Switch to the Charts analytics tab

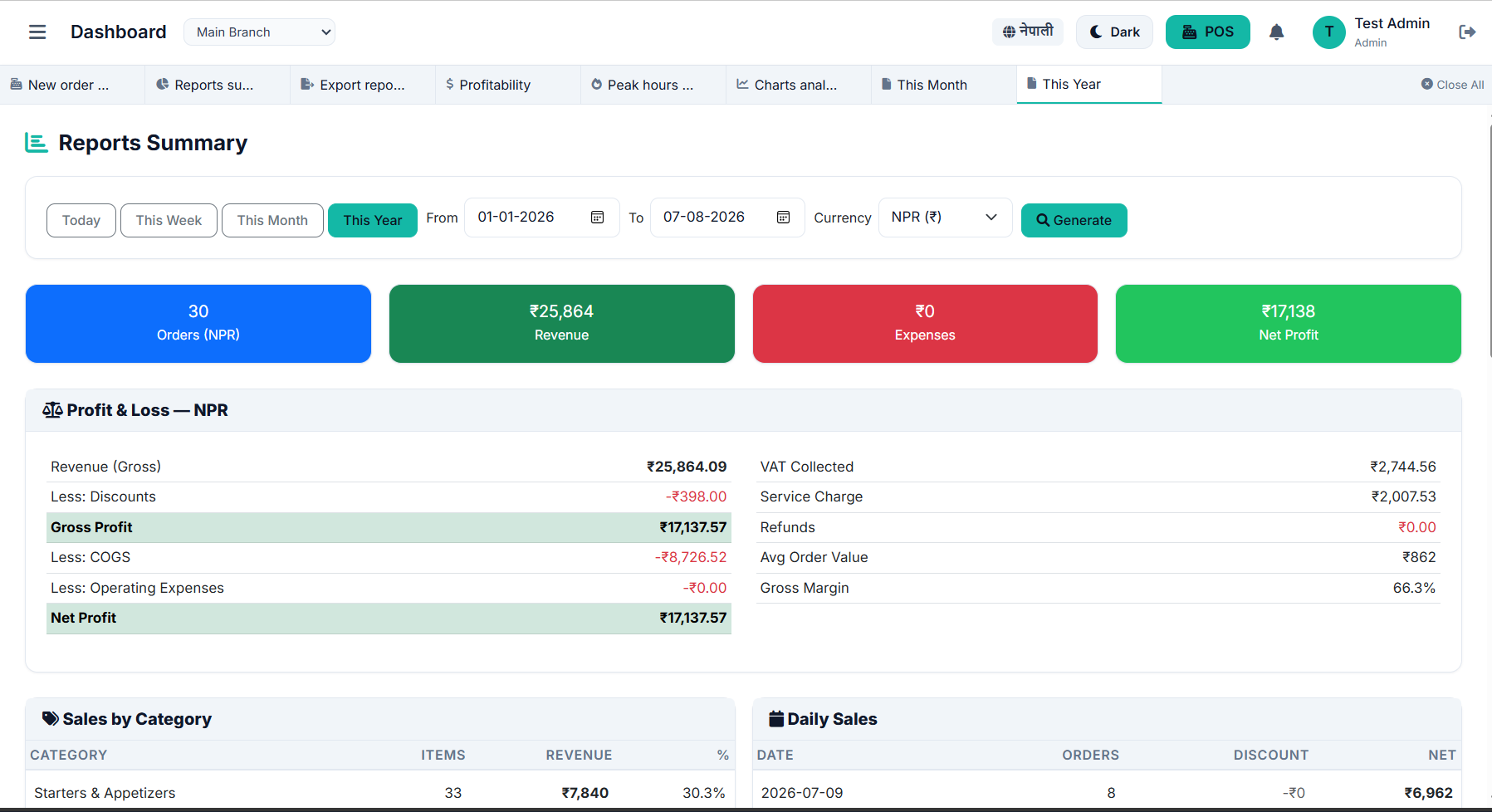pos(799,85)
